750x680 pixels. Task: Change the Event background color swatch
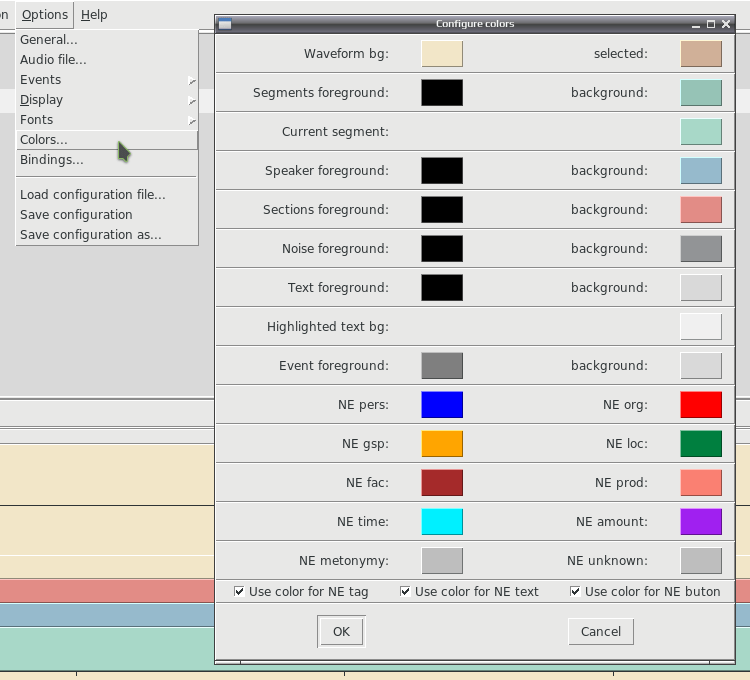click(701, 366)
